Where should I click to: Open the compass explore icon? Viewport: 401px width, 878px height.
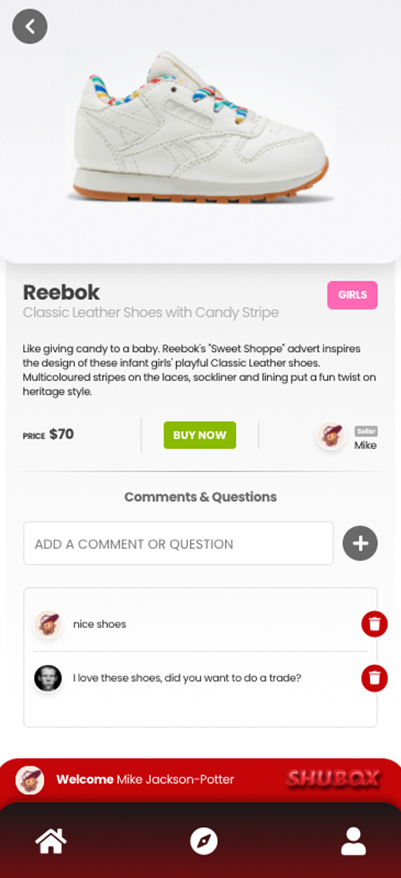[203, 841]
